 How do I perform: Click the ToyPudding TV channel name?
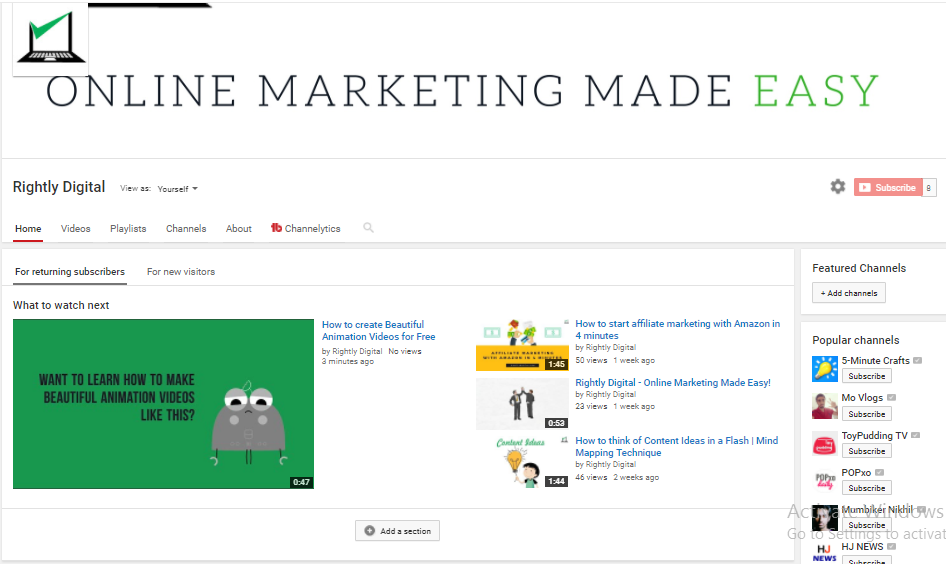click(x=874, y=435)
